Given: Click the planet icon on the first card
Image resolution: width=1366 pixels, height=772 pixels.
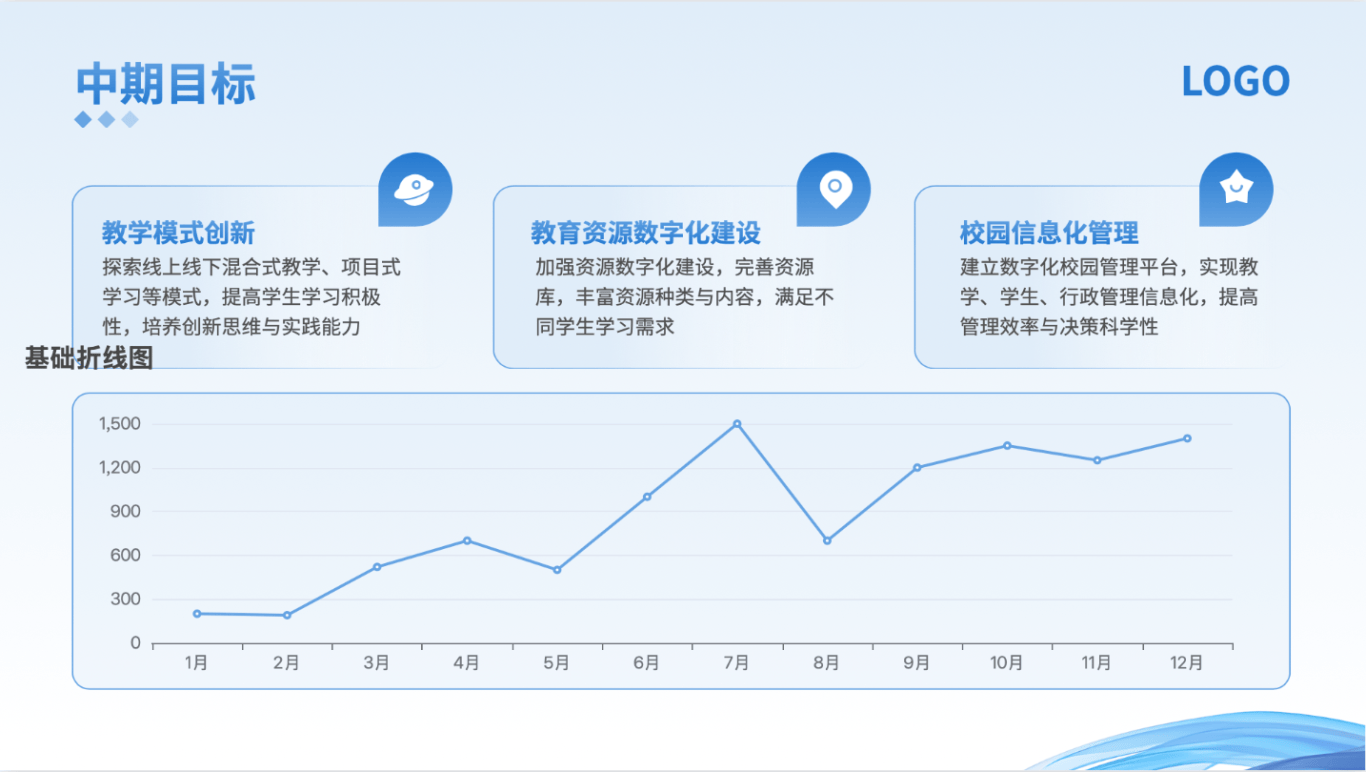Looking at the screenshot, I should tap(414, 189).
